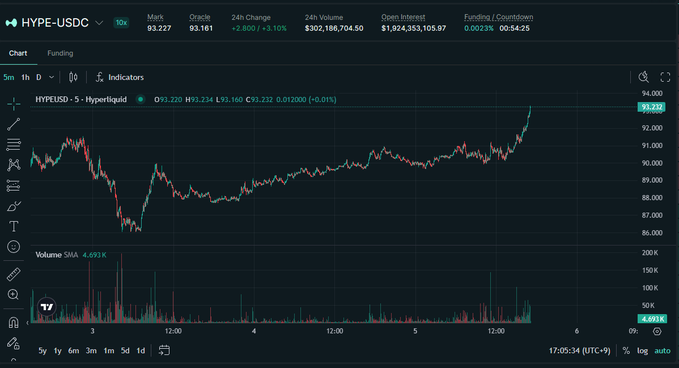Set chart range to 1d

[x=141, y=351]
